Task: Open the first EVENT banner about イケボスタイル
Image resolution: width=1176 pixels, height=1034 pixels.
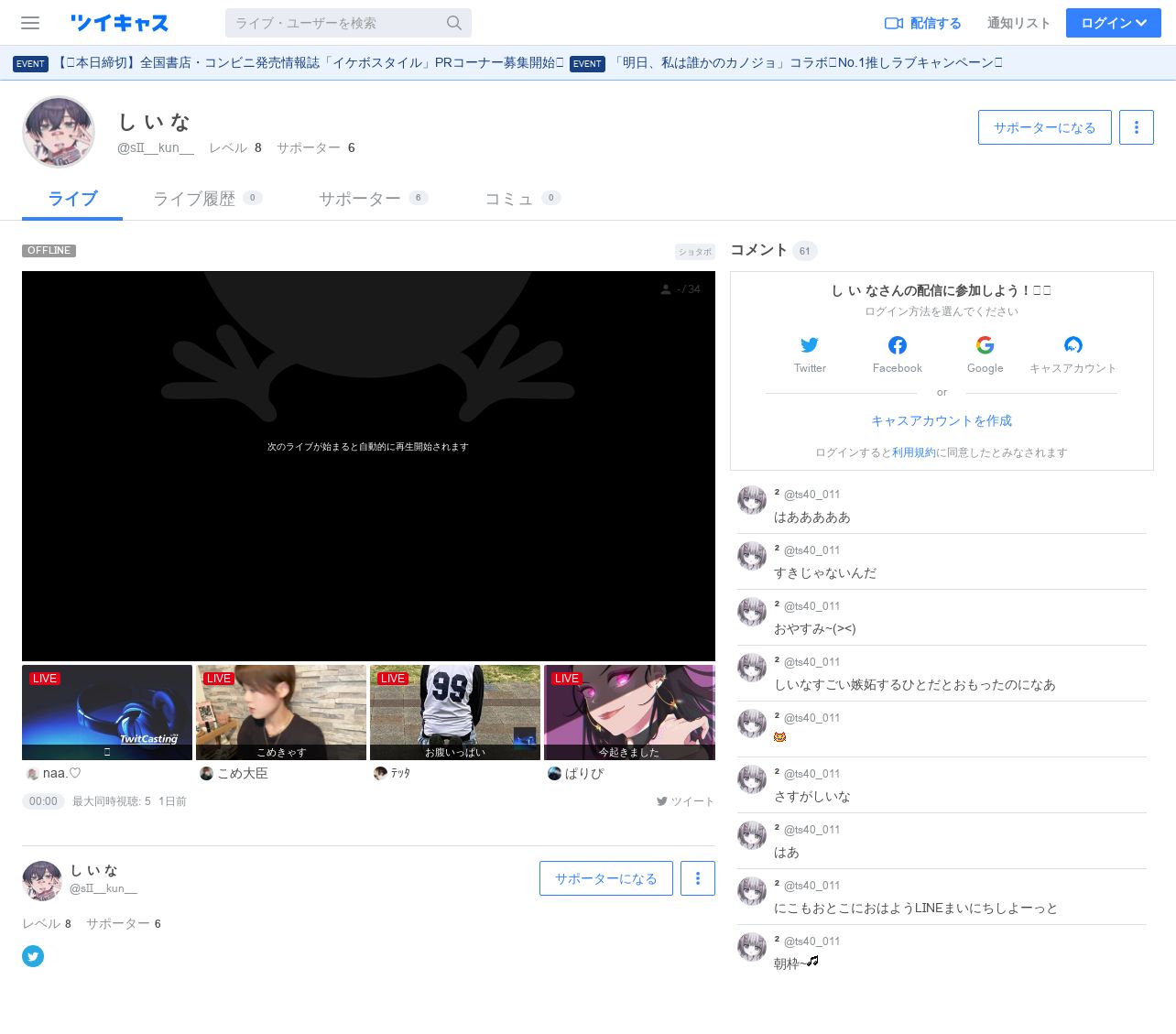Action: [x=289, y=63]
